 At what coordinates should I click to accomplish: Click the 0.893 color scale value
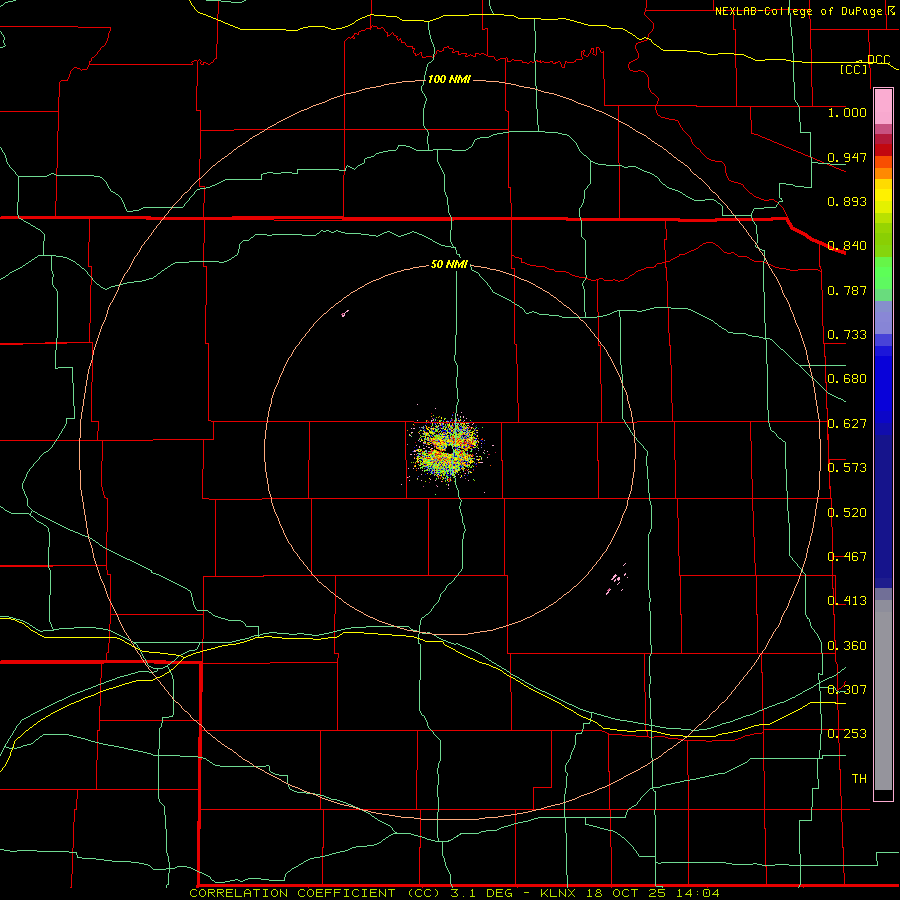point(847,201)
